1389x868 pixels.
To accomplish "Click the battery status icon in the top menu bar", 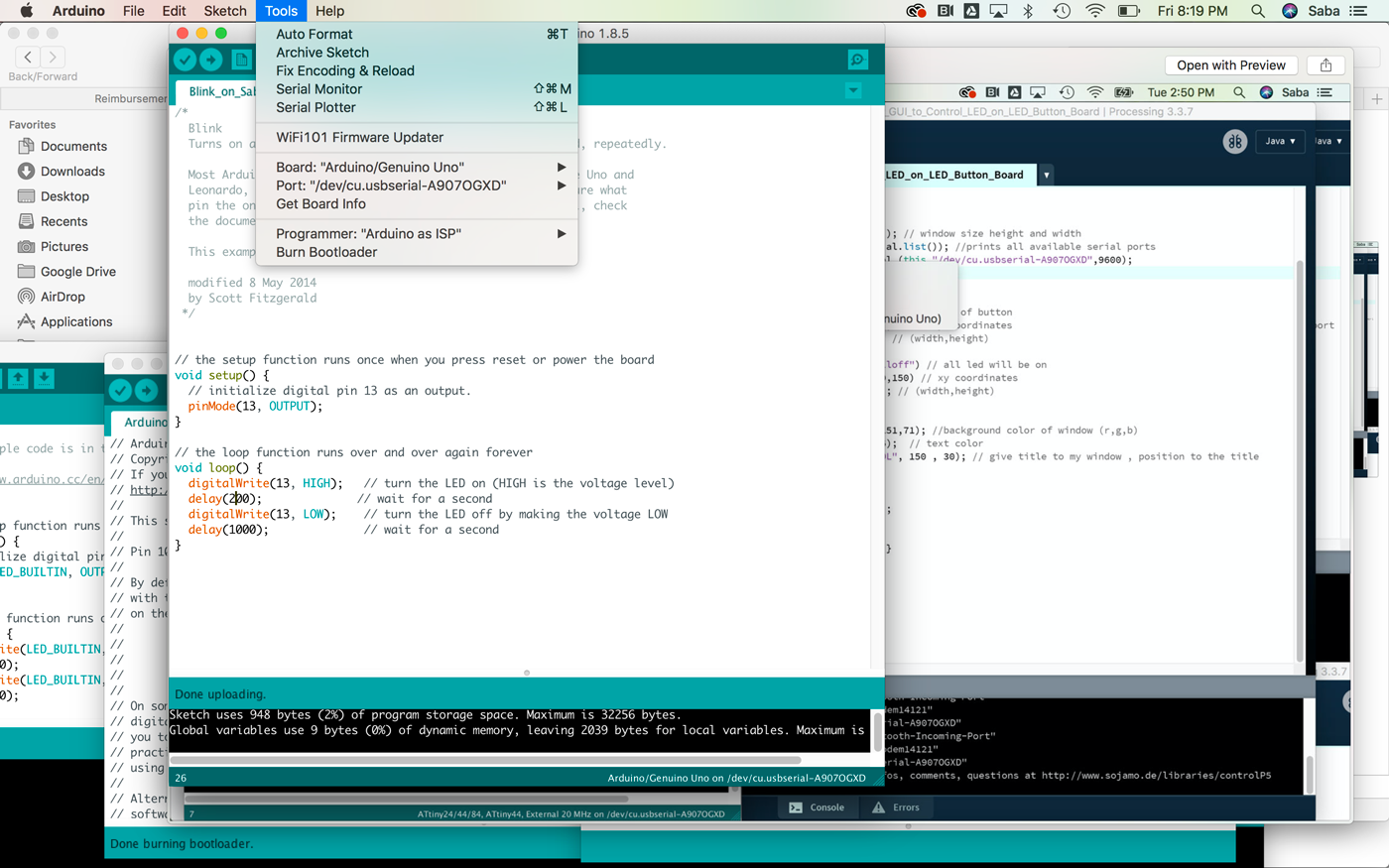I will (x=1129, y=11).
